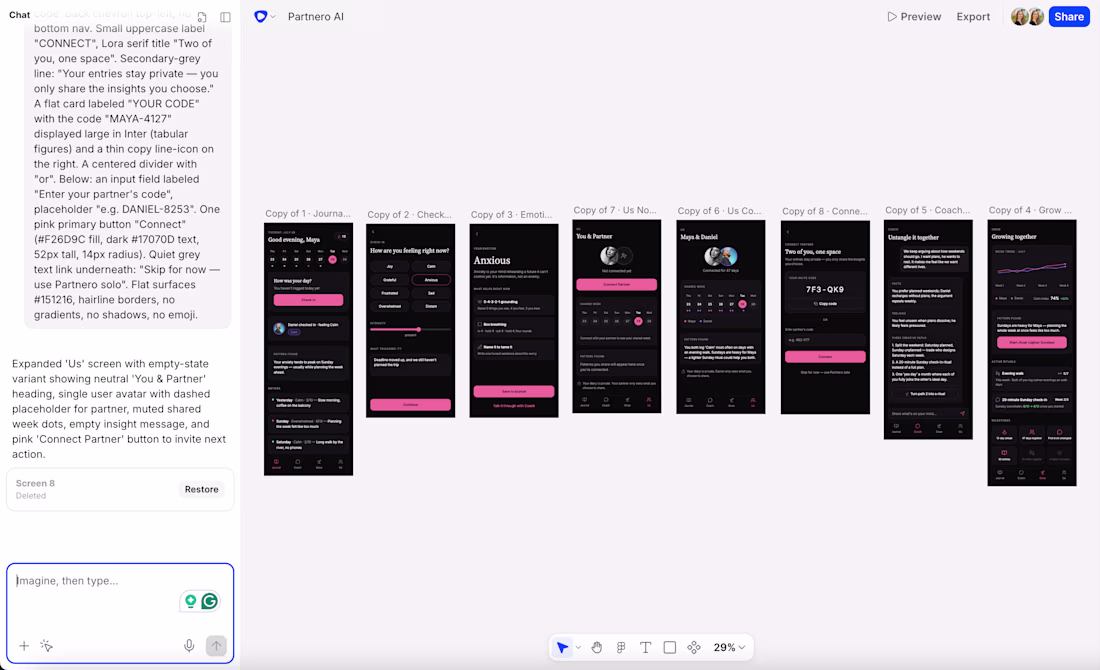
Task: Select the Move arrow tool
Action: pos(562,648)
